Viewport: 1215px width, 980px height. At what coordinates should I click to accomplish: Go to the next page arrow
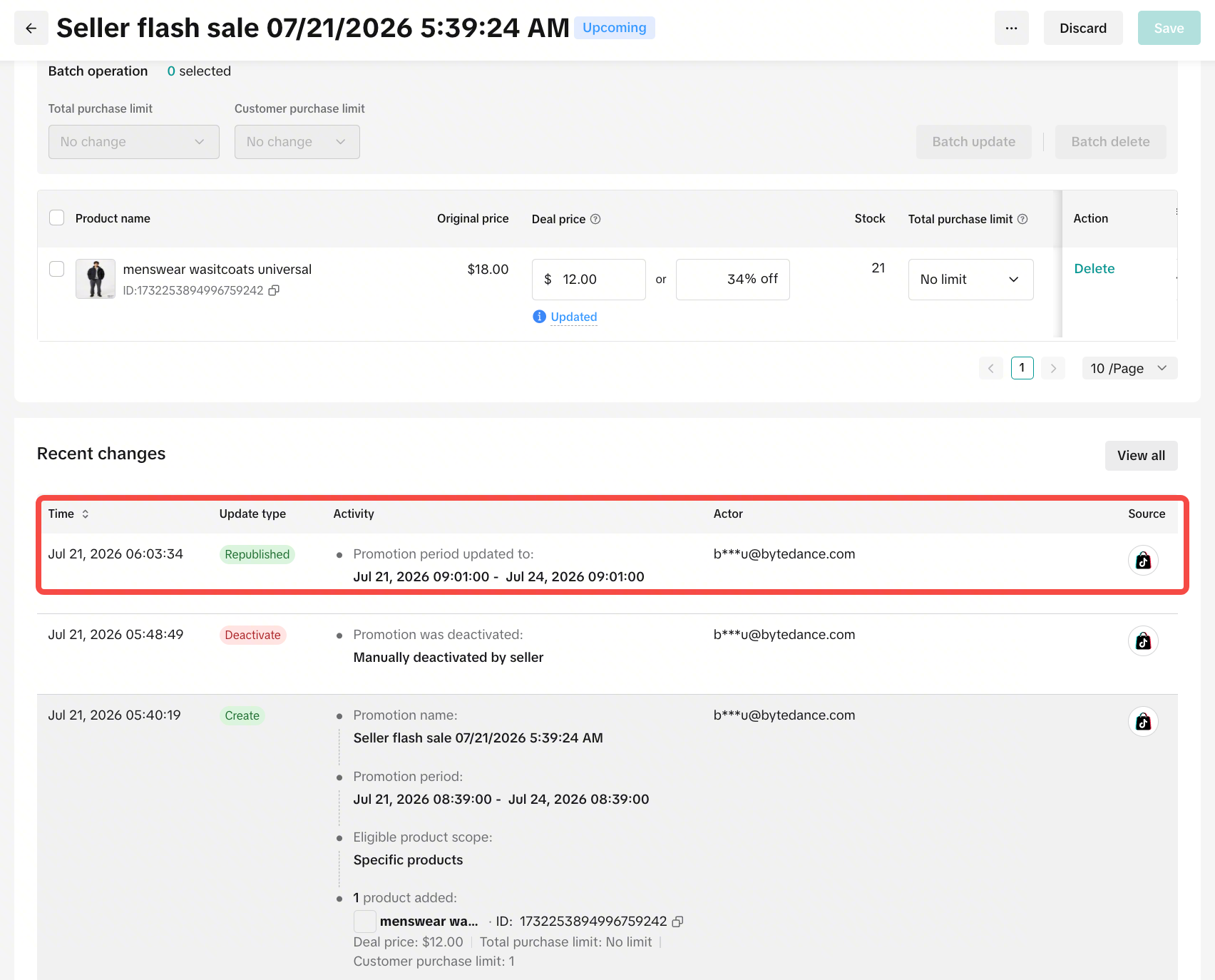click(1053, 368)
